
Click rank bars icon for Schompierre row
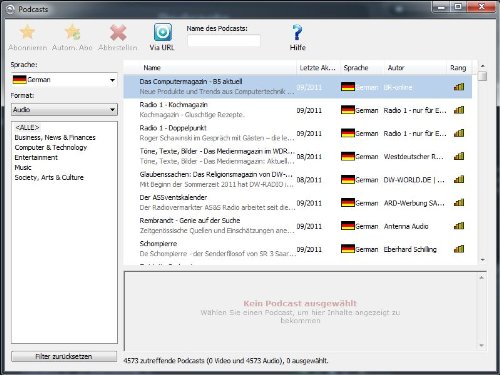point(459,249)
